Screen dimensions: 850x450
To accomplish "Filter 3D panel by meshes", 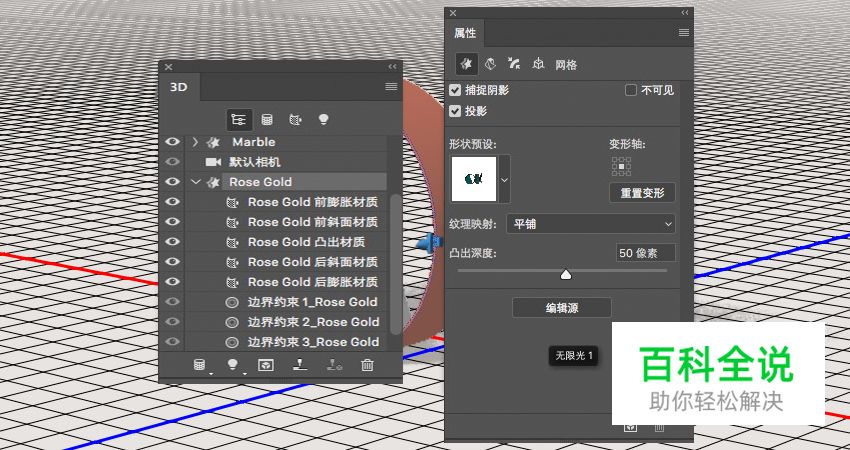I will pos(267,119).
